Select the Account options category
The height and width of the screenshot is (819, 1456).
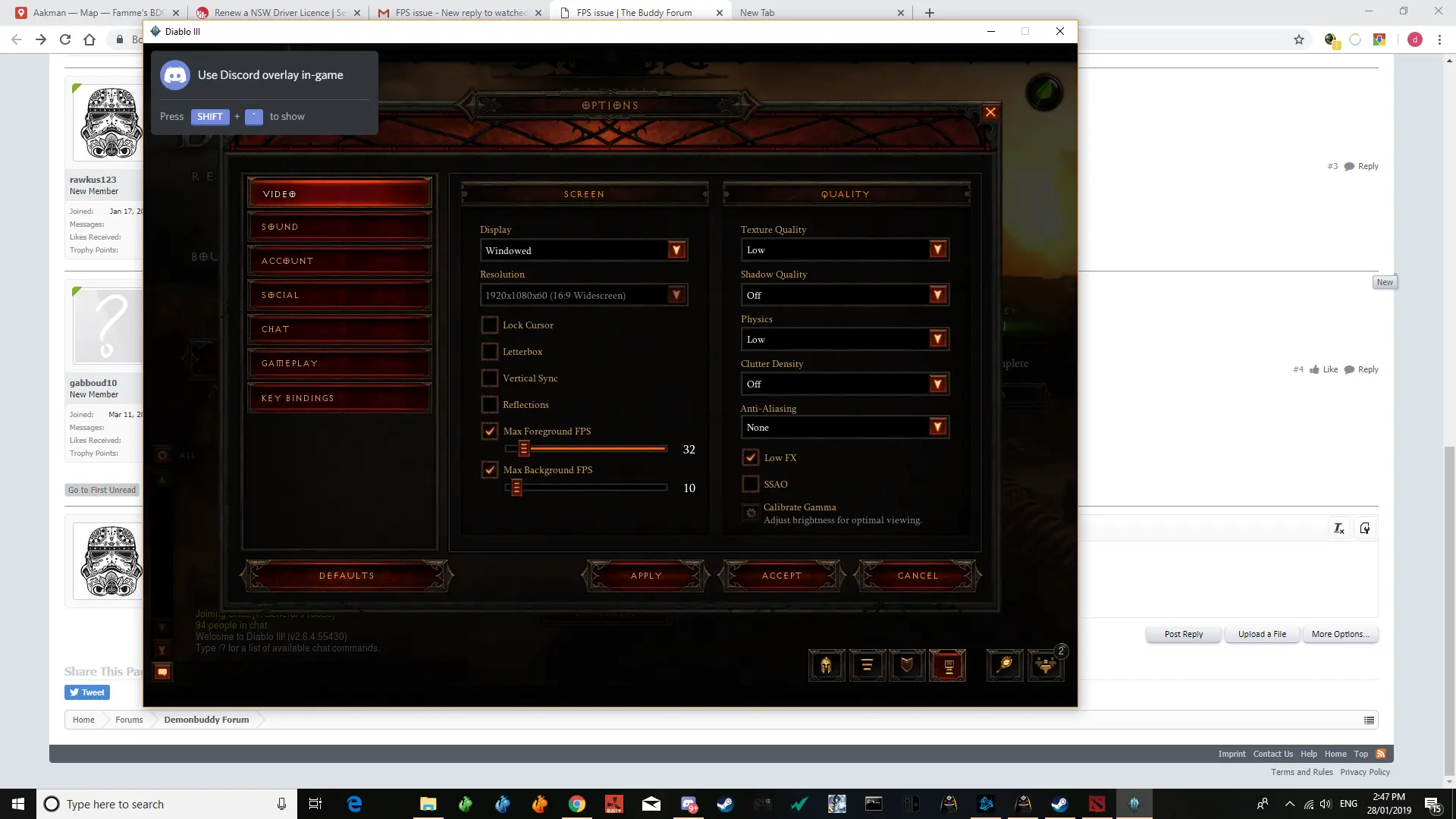(x=340, y=261)
